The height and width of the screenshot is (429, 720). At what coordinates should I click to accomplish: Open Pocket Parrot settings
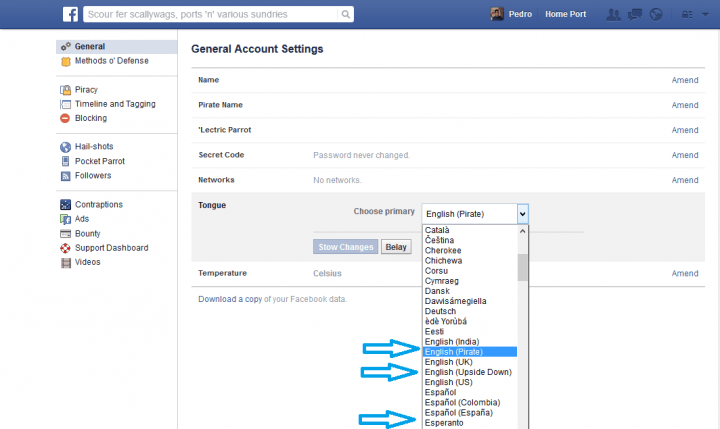coord(100,161)
